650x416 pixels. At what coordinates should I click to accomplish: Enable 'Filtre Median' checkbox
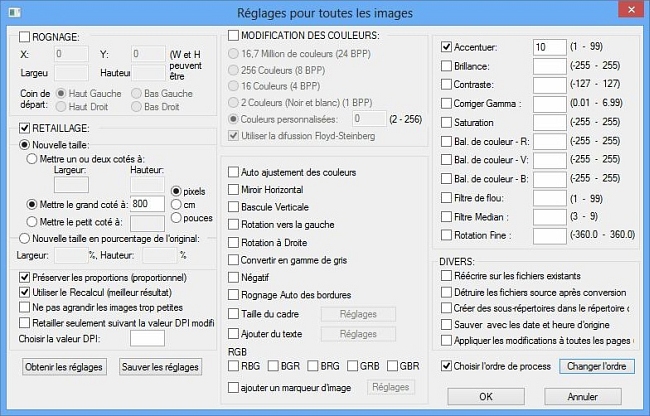pos(446,217)
